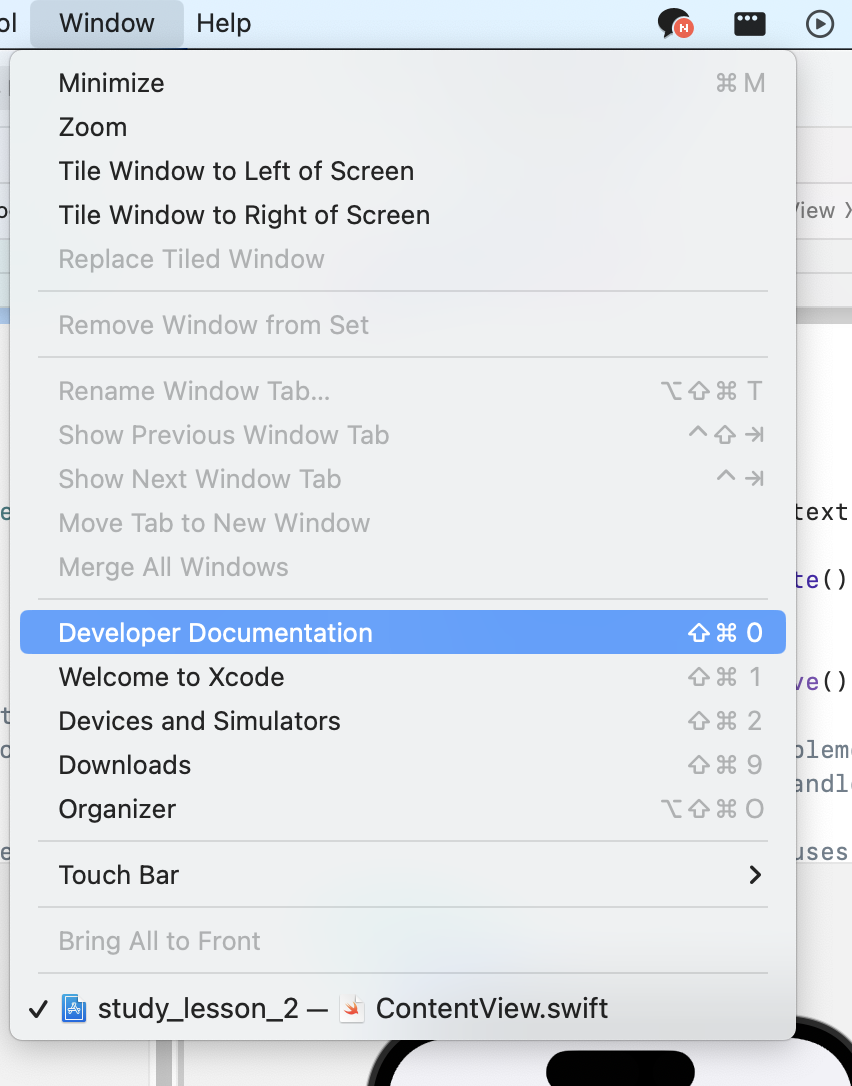Choose Minimize from the Window menu
The width and height of the screenshot is (852, 1086).
[403, 83]
